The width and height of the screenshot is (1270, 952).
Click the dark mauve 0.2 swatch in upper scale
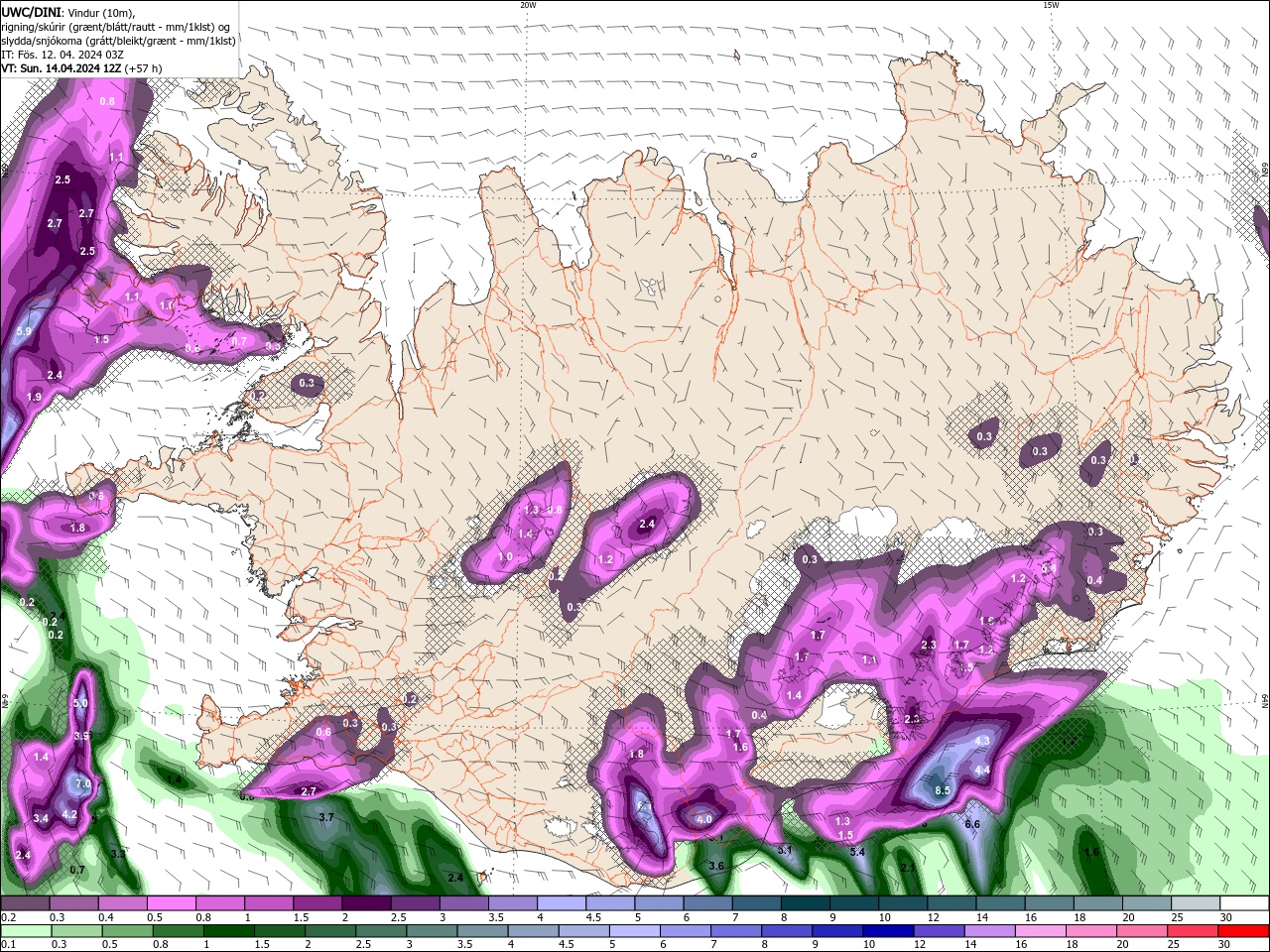click(x=25, y=903)
